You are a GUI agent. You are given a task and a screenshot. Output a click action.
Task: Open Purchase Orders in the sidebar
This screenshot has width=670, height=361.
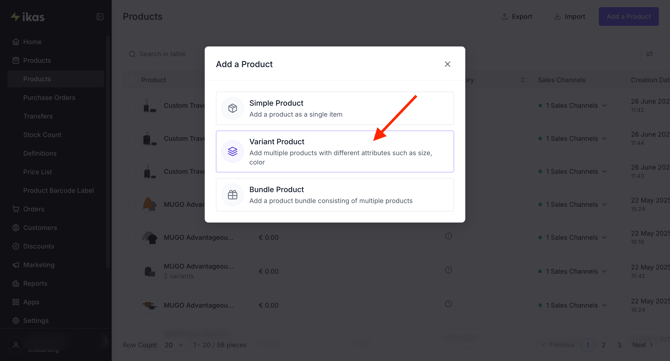pyautogui.click(x=49, y=97)
